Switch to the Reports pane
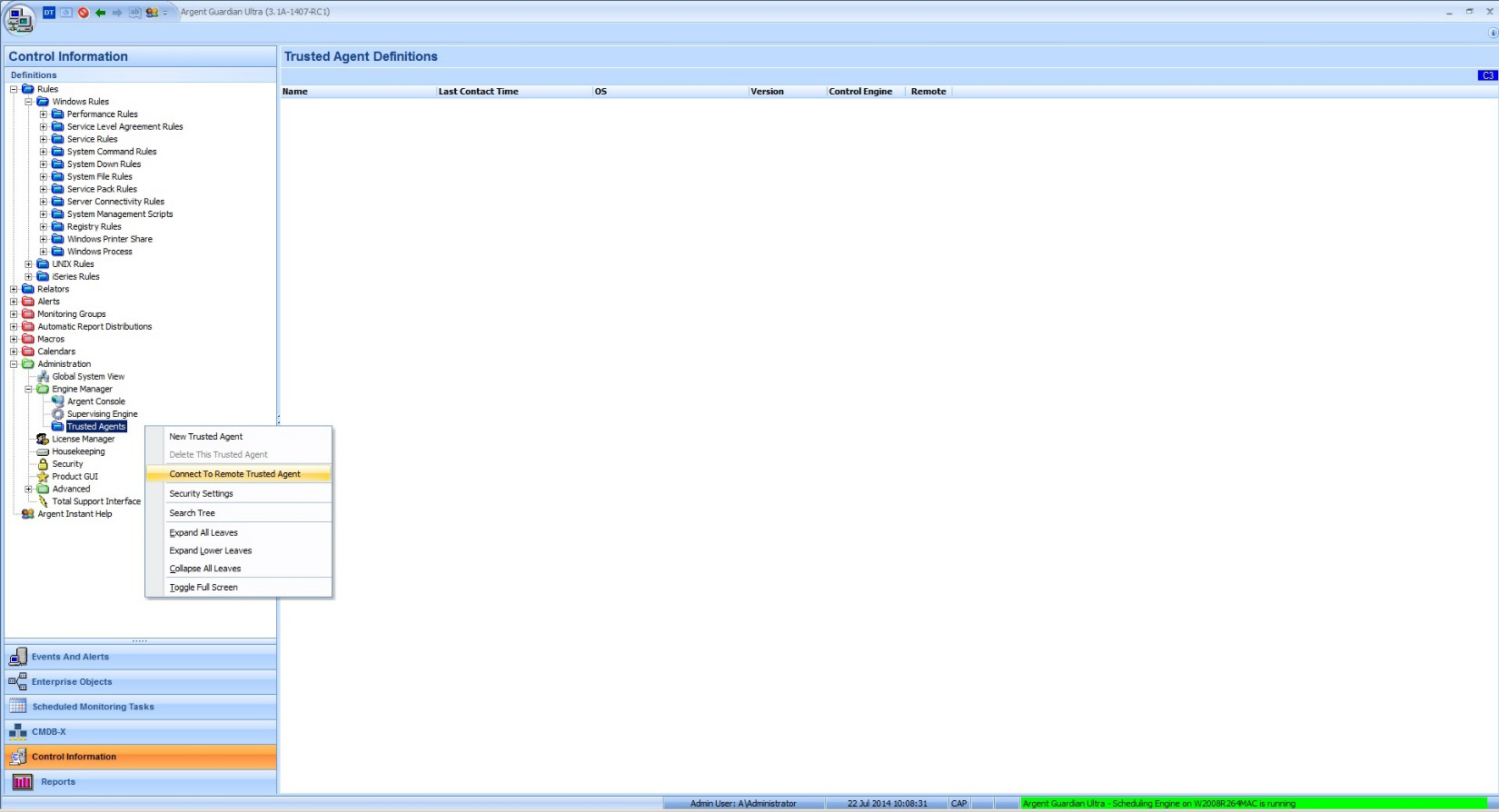Image resolution: width=1499 pixels, height=812 pixels. (58, 782)
